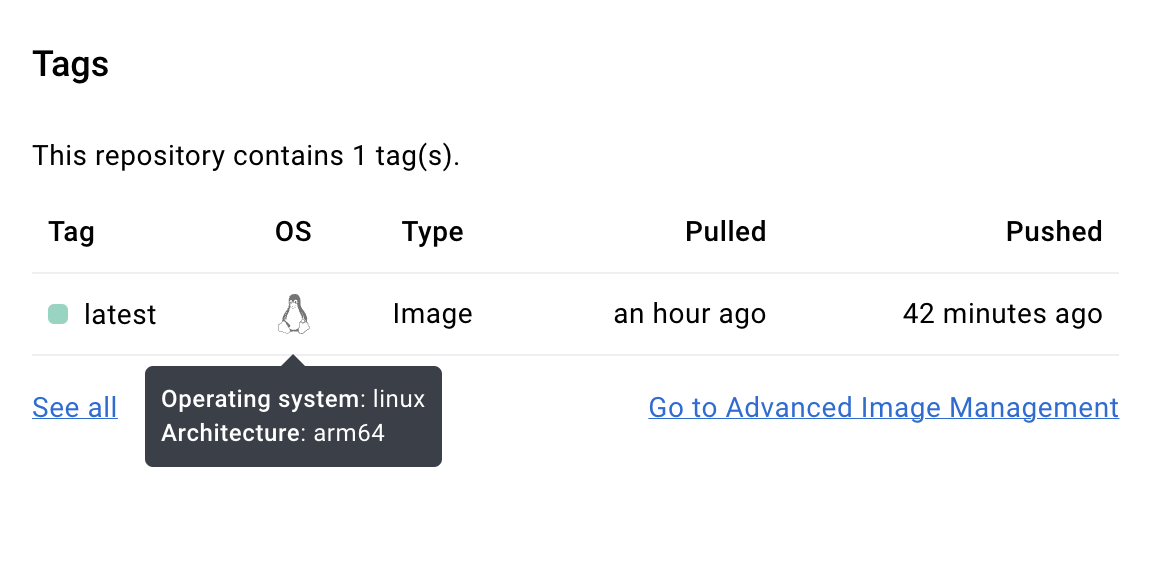Click the '42 minutes ago' pushed time

1002,314
